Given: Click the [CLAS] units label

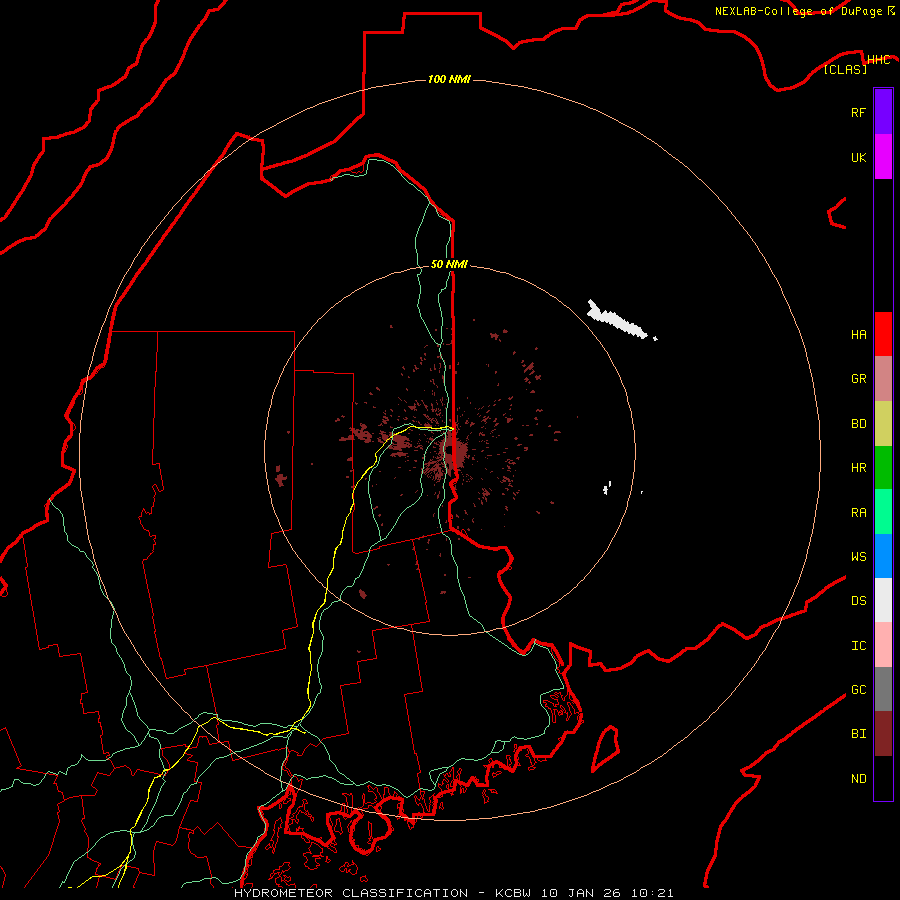Looking at the screenshot, I should (845, 69).
